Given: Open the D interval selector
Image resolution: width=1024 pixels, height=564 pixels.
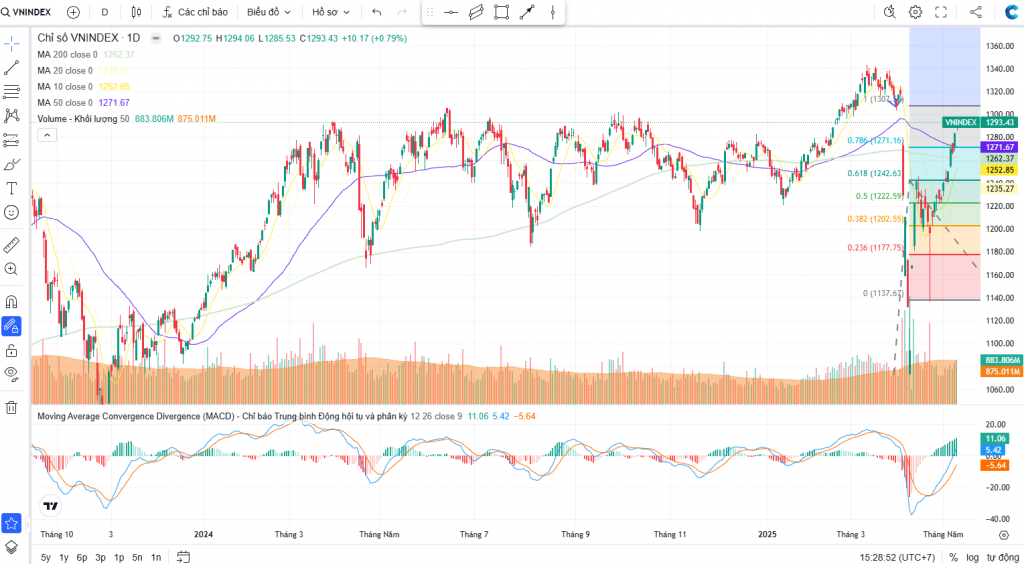Looking at the screenshot, I should 104,12.
